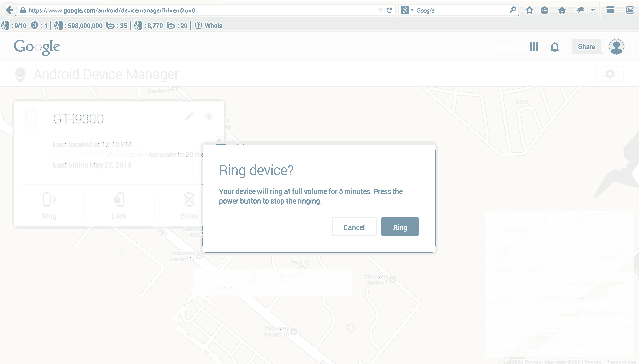Image resolution: width=639 pixels, height=364 pixels.
Task: Click the toolbar add-on icon beside home
Action: click(580, 11)
